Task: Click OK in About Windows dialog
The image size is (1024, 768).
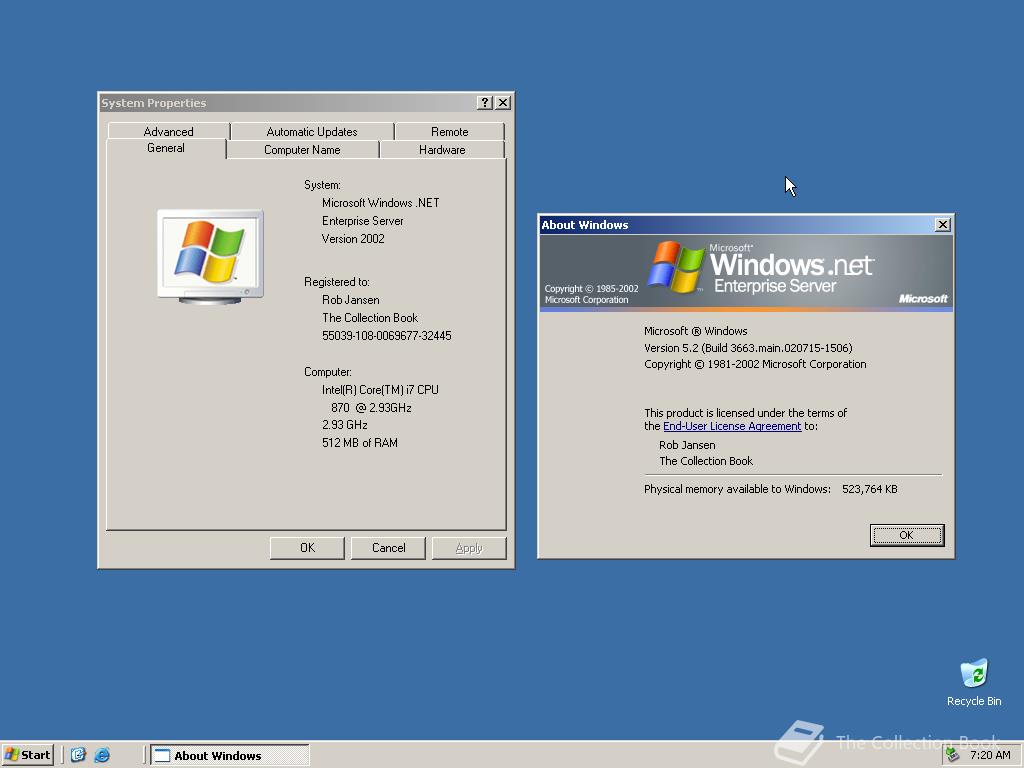Action: point(906,535)
